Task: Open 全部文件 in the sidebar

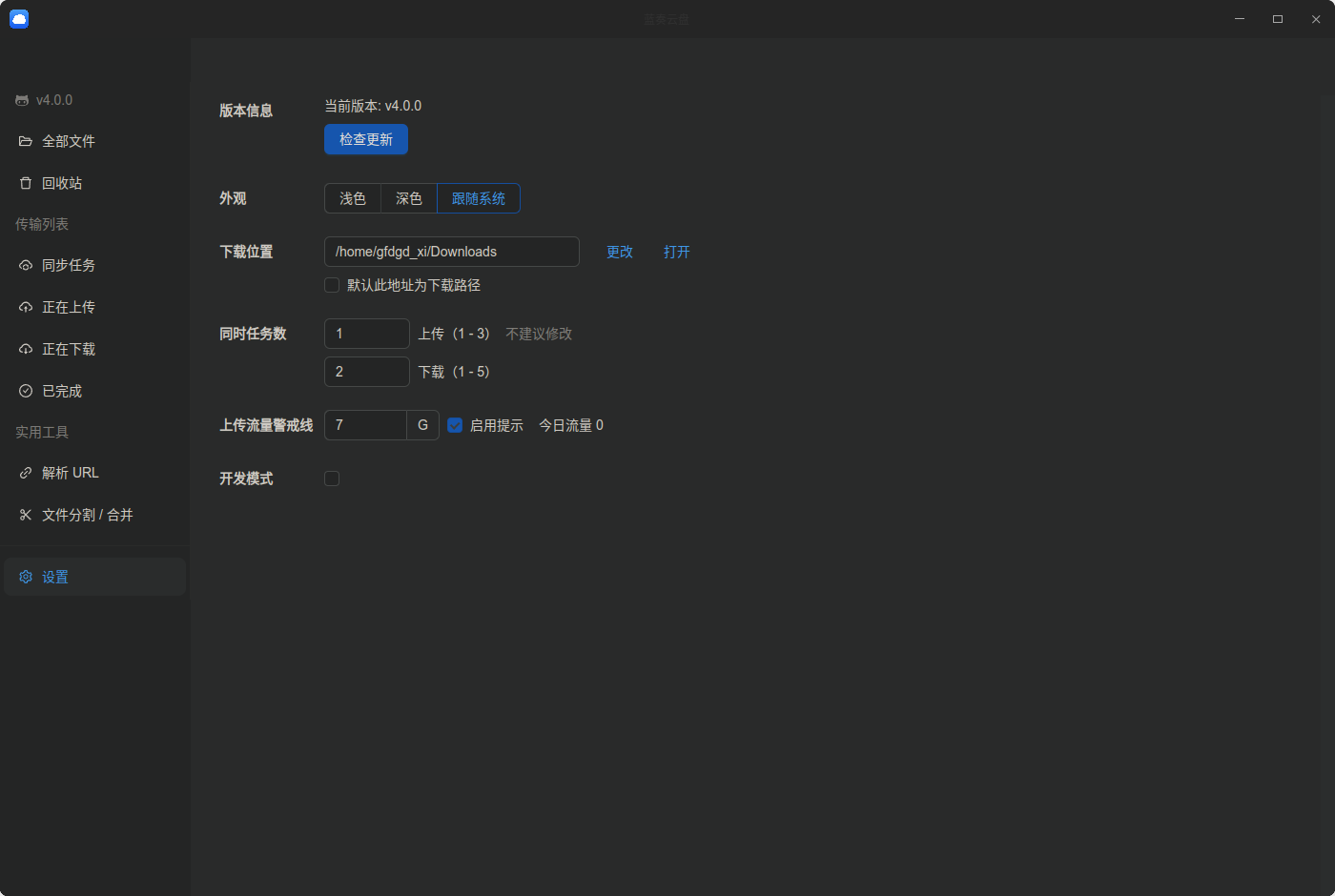Action: pos(95,141)
